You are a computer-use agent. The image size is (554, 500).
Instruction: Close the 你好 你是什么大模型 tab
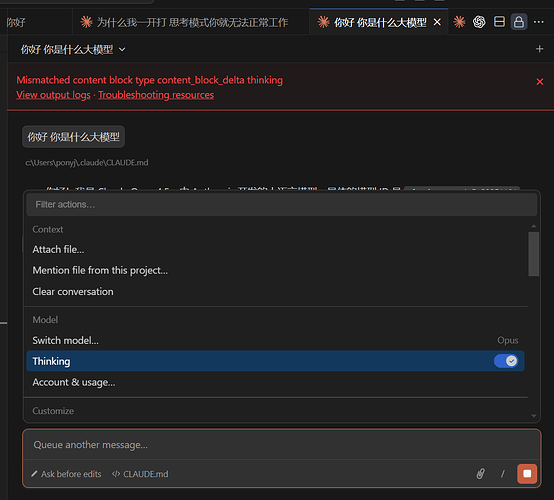[x=437, y=22]
